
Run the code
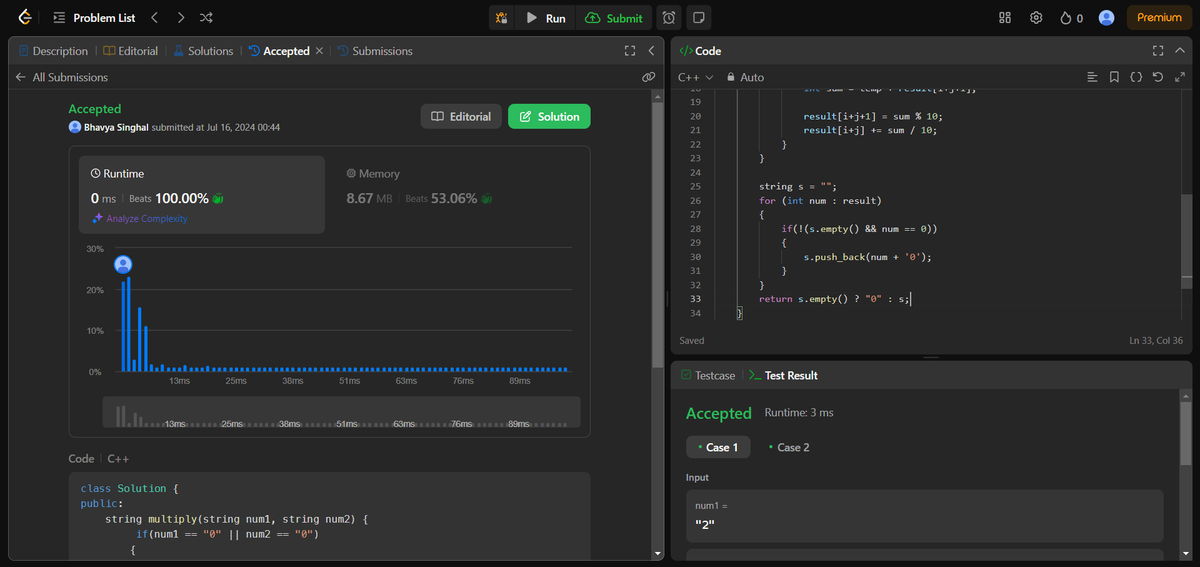click(x=546, y=18)
